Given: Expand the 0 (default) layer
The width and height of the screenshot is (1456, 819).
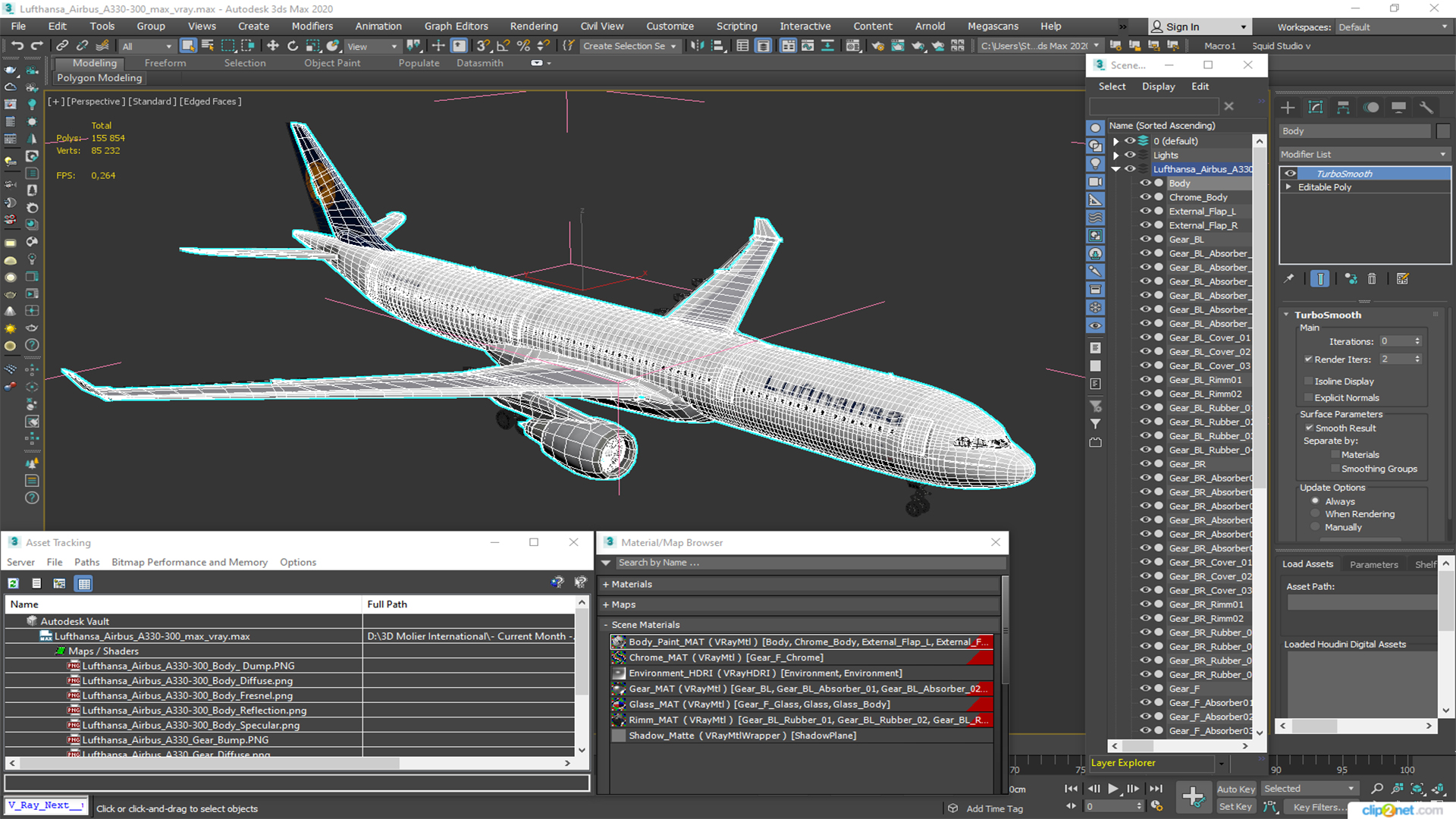Looking at the screenshot, I should [1116, 141].
